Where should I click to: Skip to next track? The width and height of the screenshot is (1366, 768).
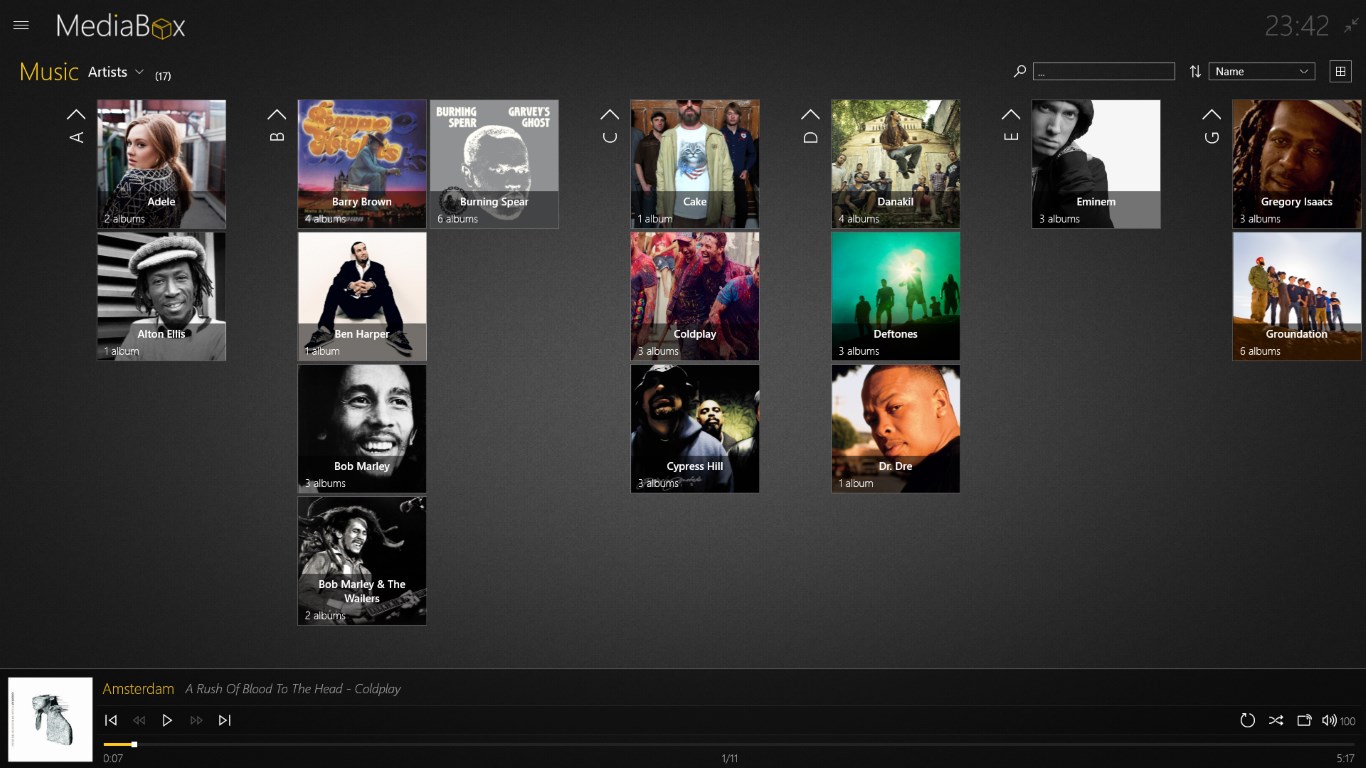click(x=224, y=720)
